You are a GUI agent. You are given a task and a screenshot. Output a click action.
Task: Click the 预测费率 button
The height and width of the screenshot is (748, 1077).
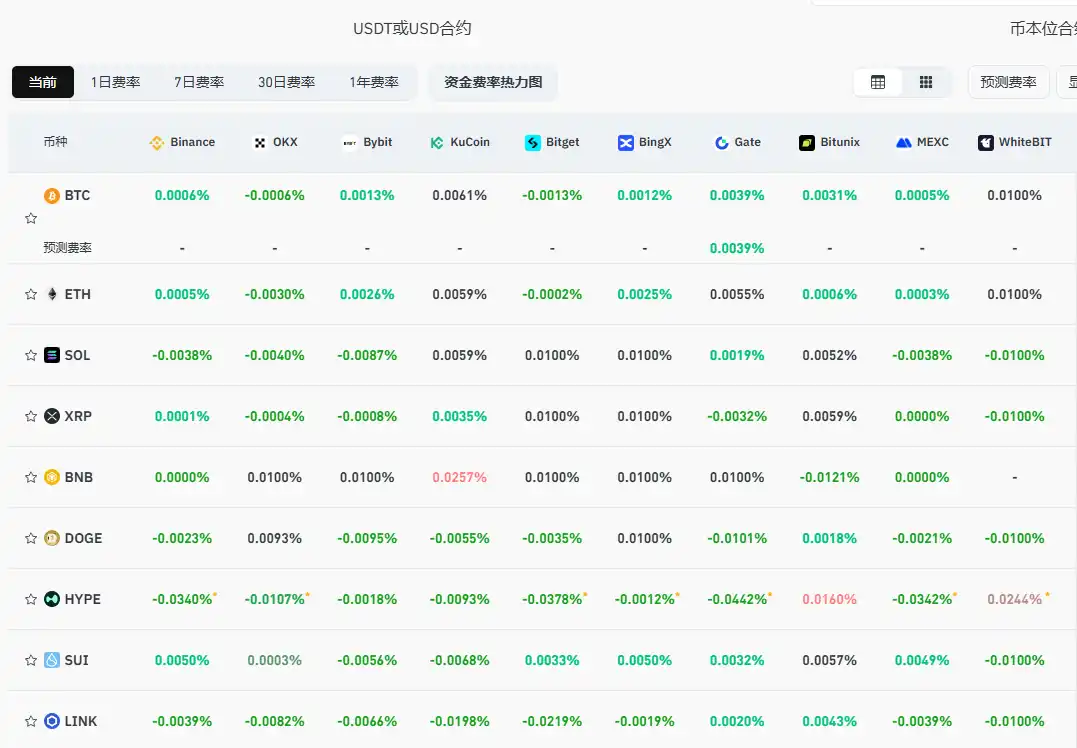pyautogui.click(x=1008, y=82)
